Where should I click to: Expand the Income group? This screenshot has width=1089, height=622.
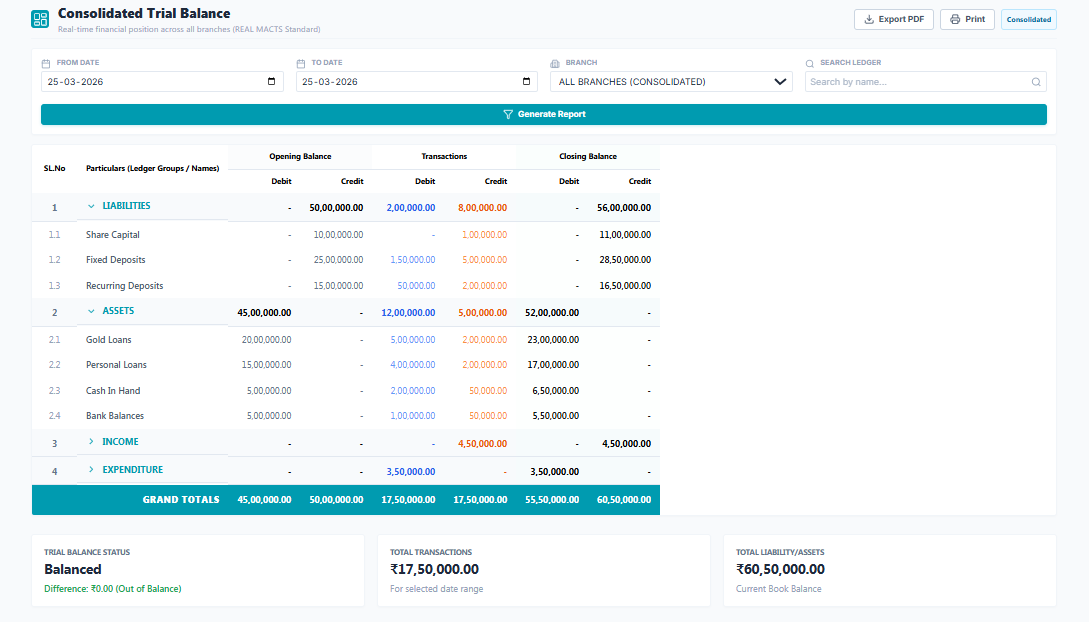point(92,442)
